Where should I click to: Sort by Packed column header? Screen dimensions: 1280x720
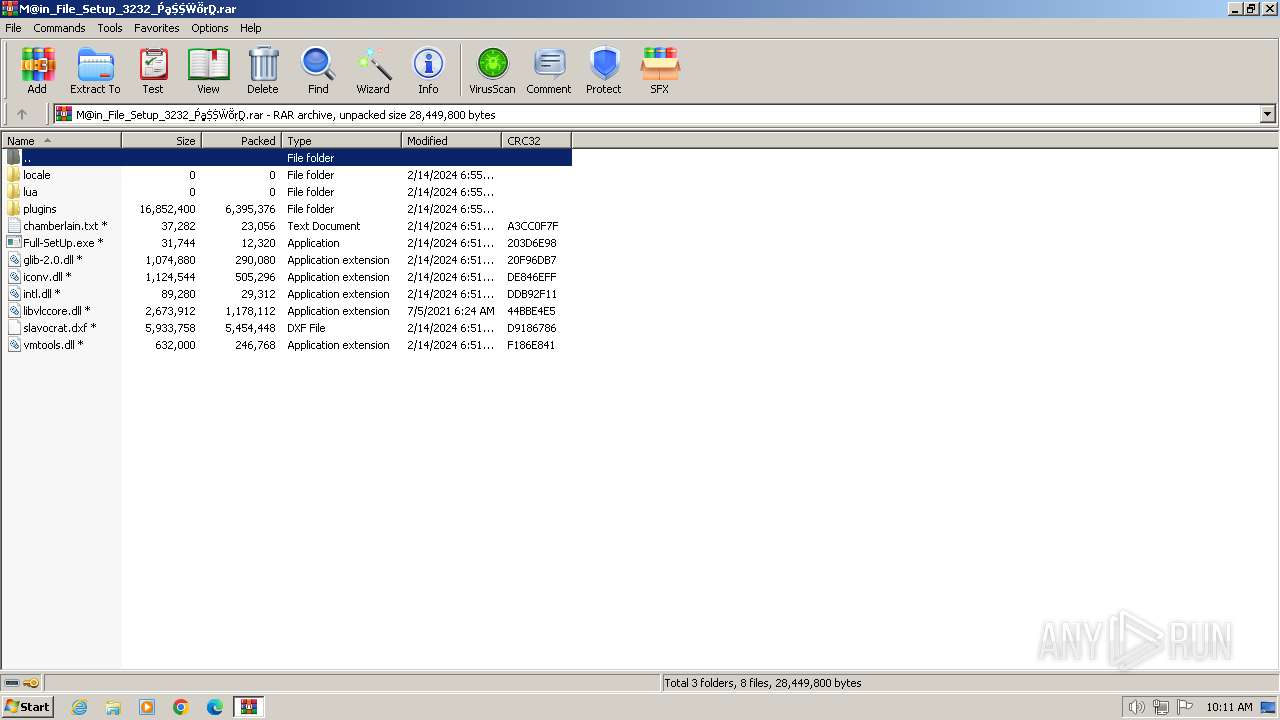coord(241,141)
